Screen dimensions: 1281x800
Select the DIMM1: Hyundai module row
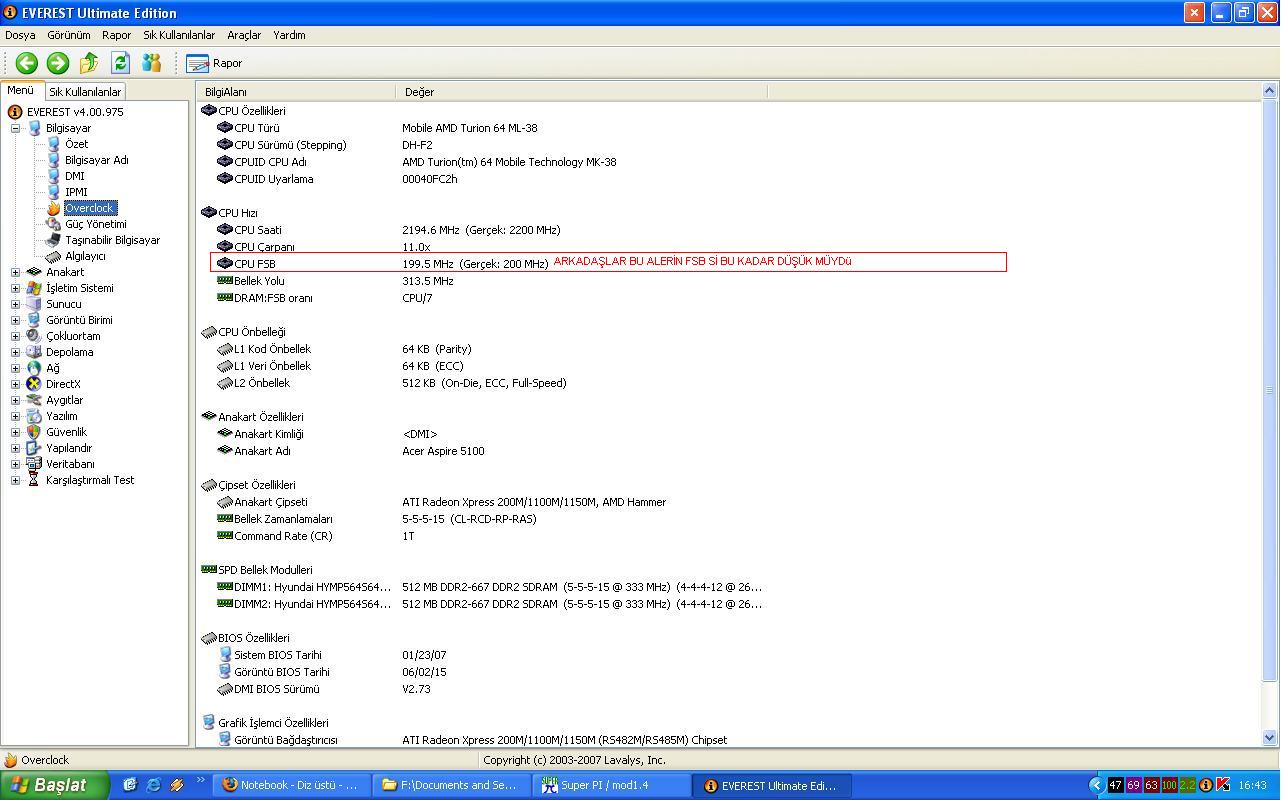click(x=490, y=587)
